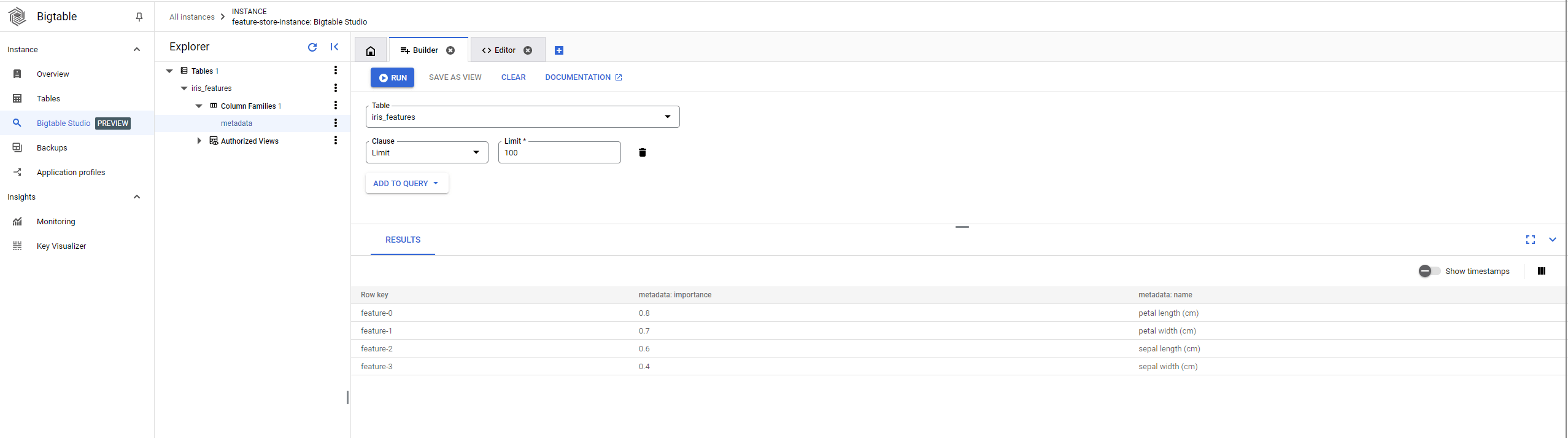Open the Documentation link

click(x=584, y=77)
